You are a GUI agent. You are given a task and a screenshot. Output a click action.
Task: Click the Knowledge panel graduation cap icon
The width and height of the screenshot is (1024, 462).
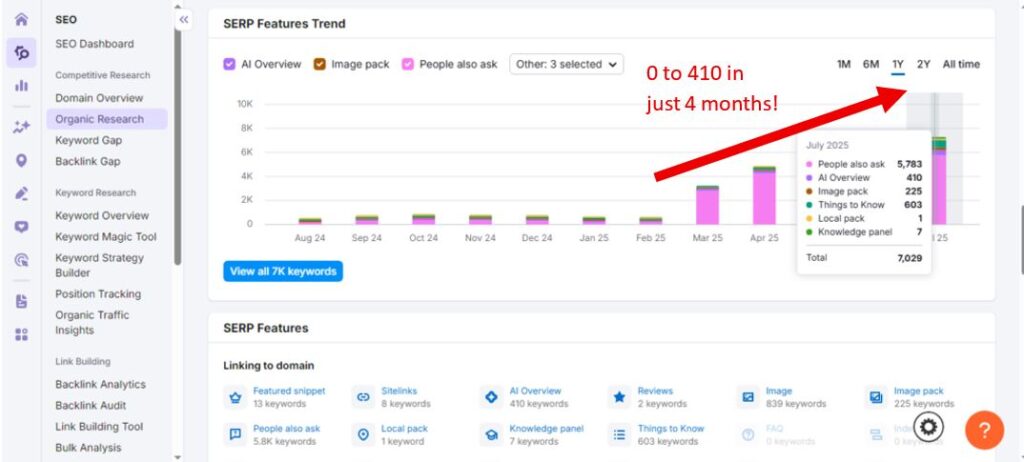click(x=490, y=435)
